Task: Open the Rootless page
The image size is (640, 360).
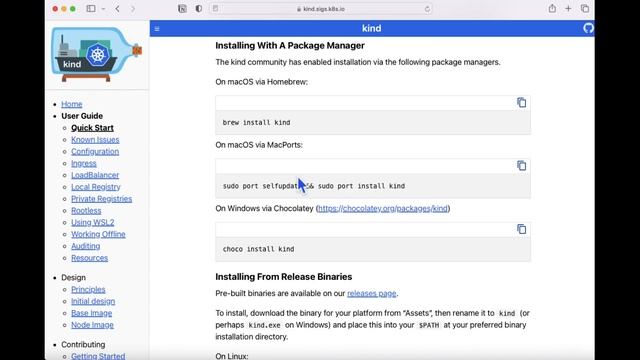Action: pyautogui.click(x=86, y=211)
